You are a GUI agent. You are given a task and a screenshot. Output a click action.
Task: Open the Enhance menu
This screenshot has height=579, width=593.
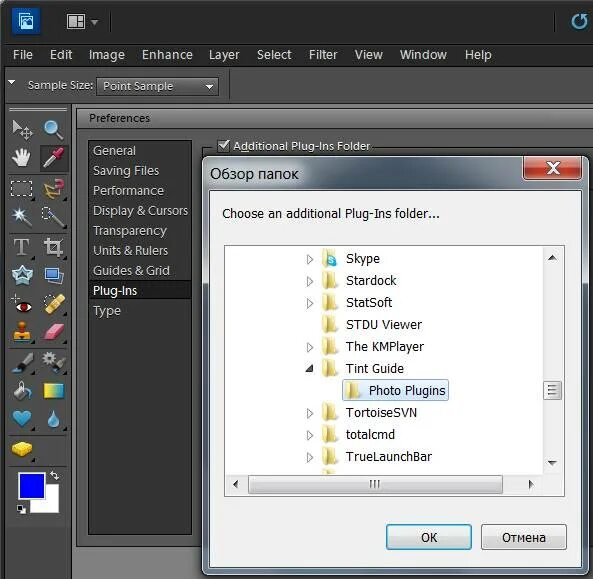click(x=167, y=55)
